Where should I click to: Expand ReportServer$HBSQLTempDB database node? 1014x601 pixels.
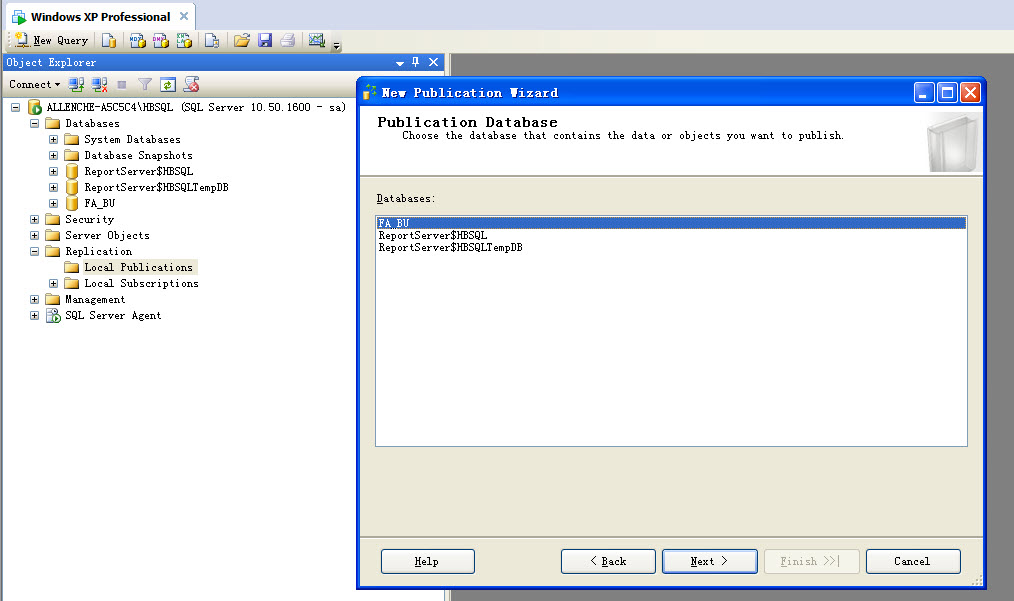pyautogui.click(x=54, y=188)
